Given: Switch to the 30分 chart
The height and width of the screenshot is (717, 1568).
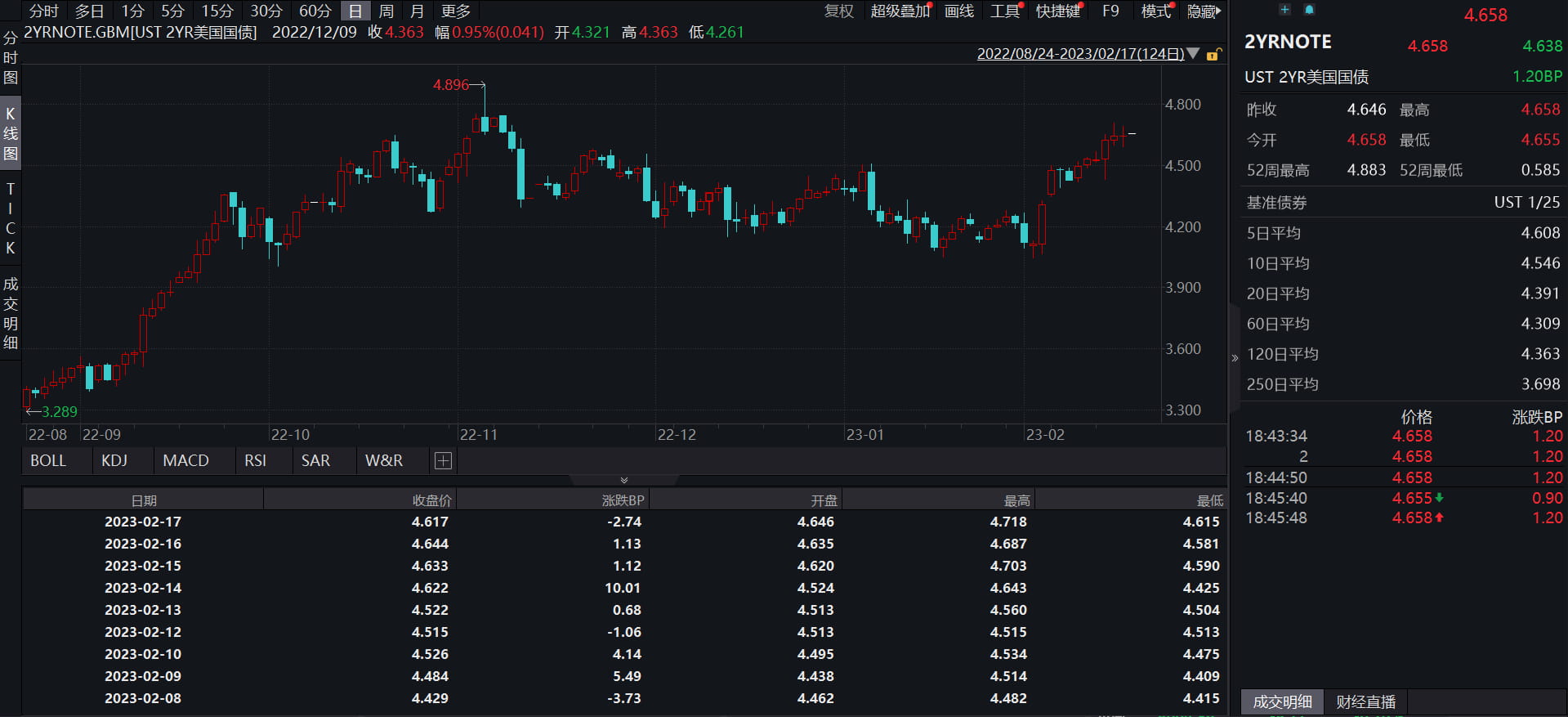Looking at the screenshot, I should click(266, 11).
